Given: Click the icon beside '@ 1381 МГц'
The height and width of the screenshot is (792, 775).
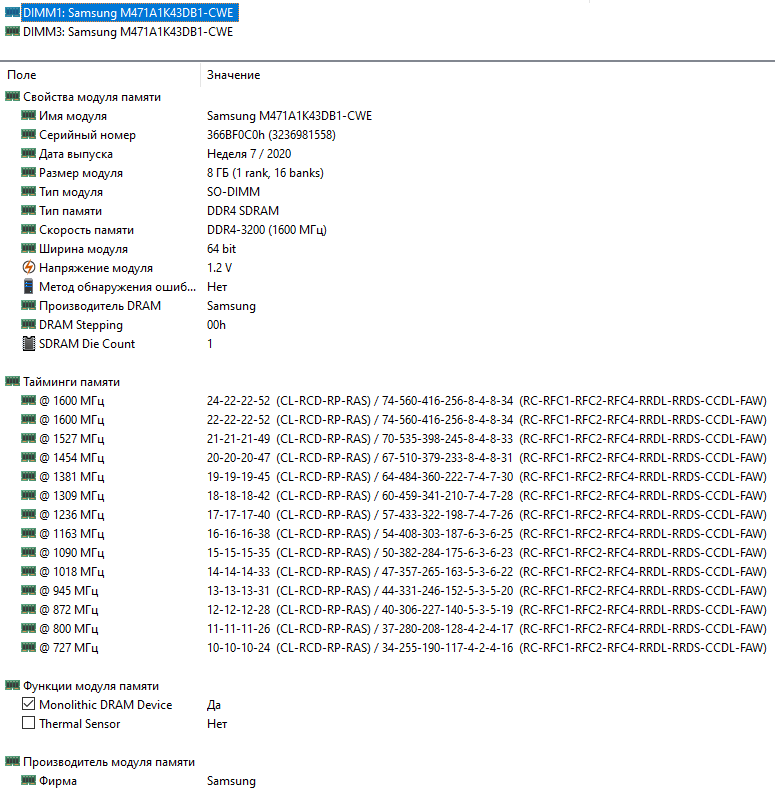Looking at the screenshot, I should point(28,476).
